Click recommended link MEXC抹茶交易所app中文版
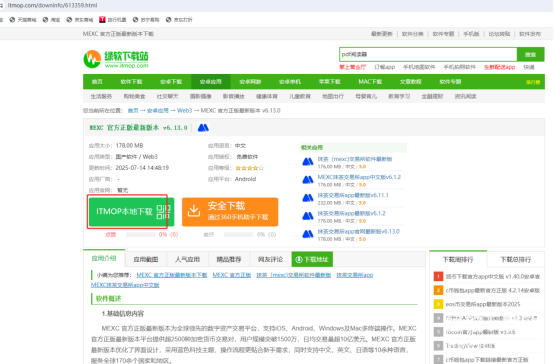This screenshot has width=554, height=364. [125, 285]
